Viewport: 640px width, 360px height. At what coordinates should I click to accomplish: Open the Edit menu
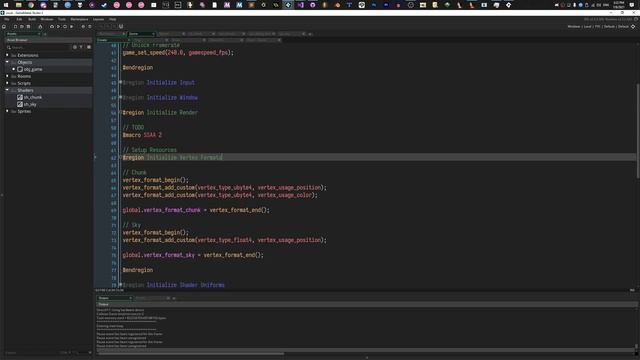tap(19, 19)
